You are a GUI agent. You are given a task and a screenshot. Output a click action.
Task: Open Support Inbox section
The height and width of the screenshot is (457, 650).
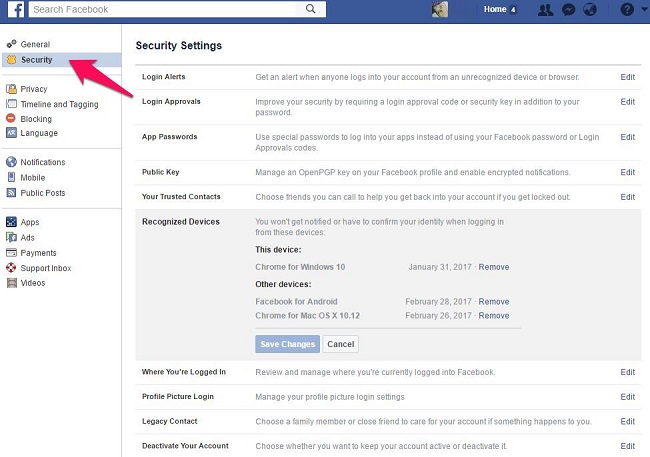[46, 268]
